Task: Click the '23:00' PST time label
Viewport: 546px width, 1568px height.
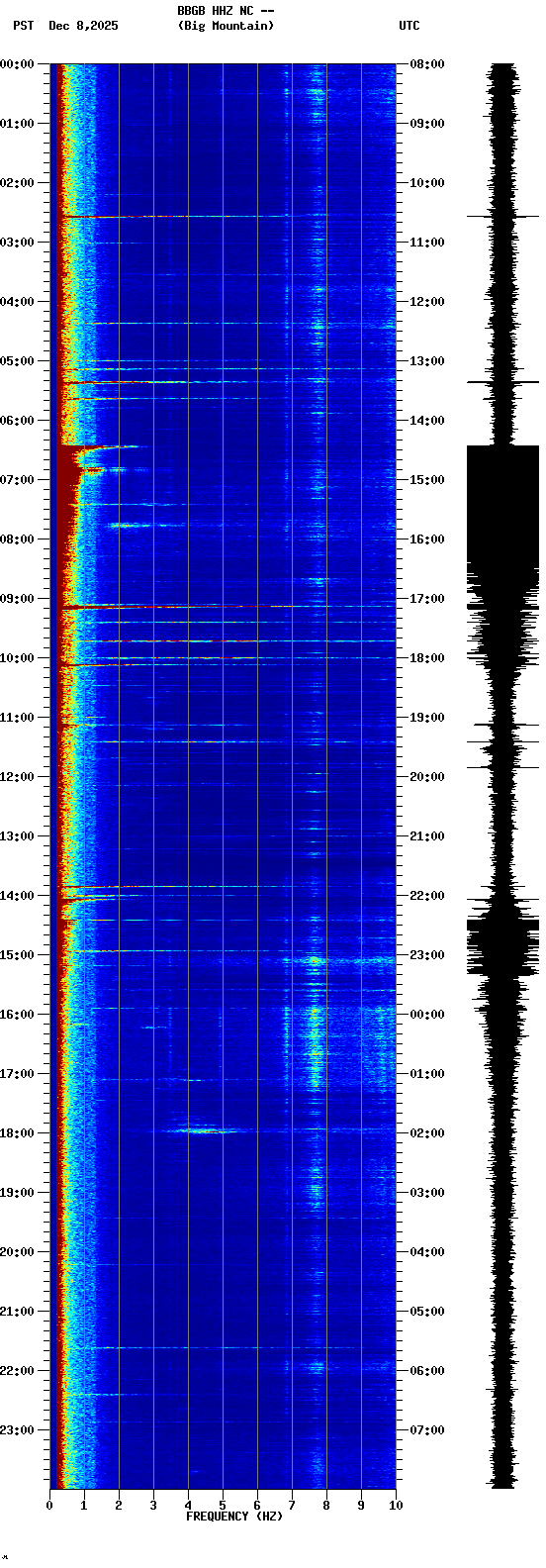Action: pos(17,1430)
